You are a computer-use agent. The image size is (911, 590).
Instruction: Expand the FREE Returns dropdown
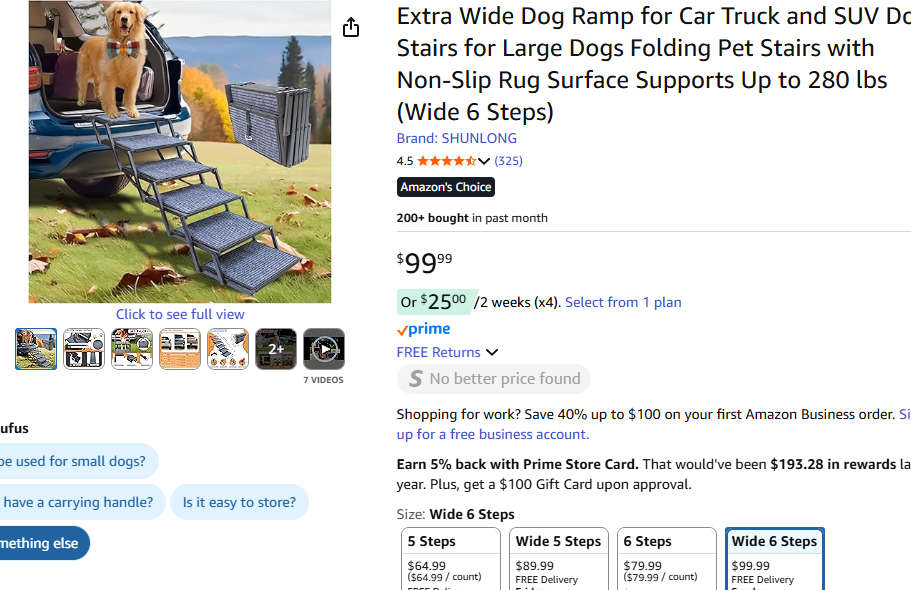pos(492,352)
